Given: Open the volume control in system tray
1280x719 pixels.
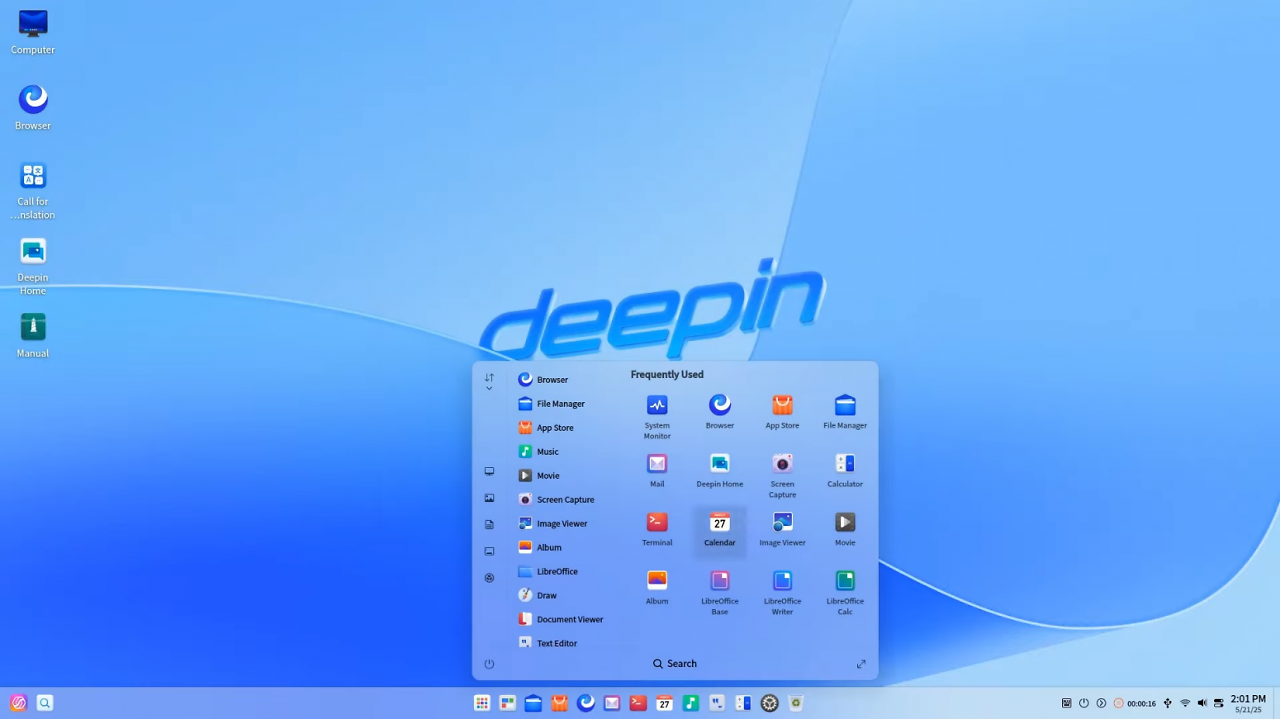Looking at the screenshot, I should (x=1202, y=703).
